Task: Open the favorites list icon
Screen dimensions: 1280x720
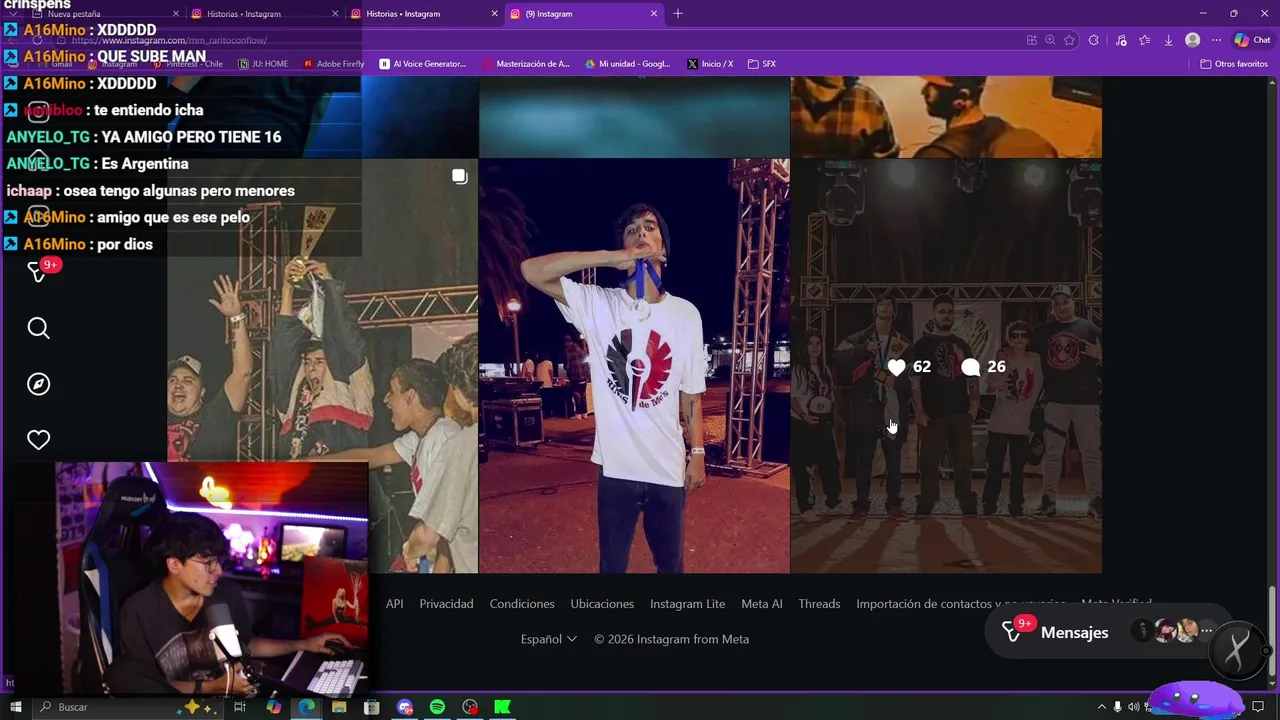Action: point(1144,40)
